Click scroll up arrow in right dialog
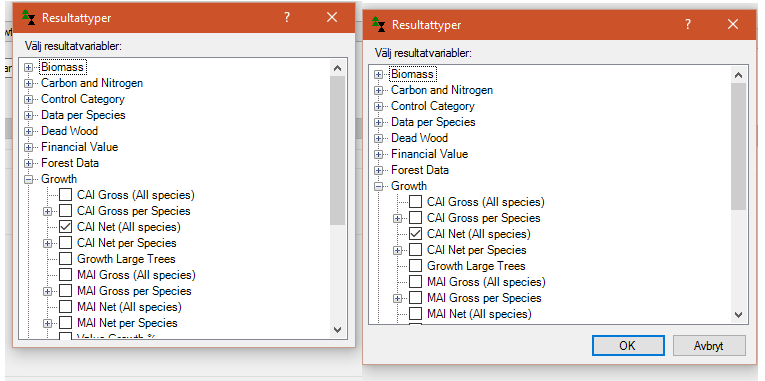The width and height of the screenshot is (765, 381). [738, 76]
